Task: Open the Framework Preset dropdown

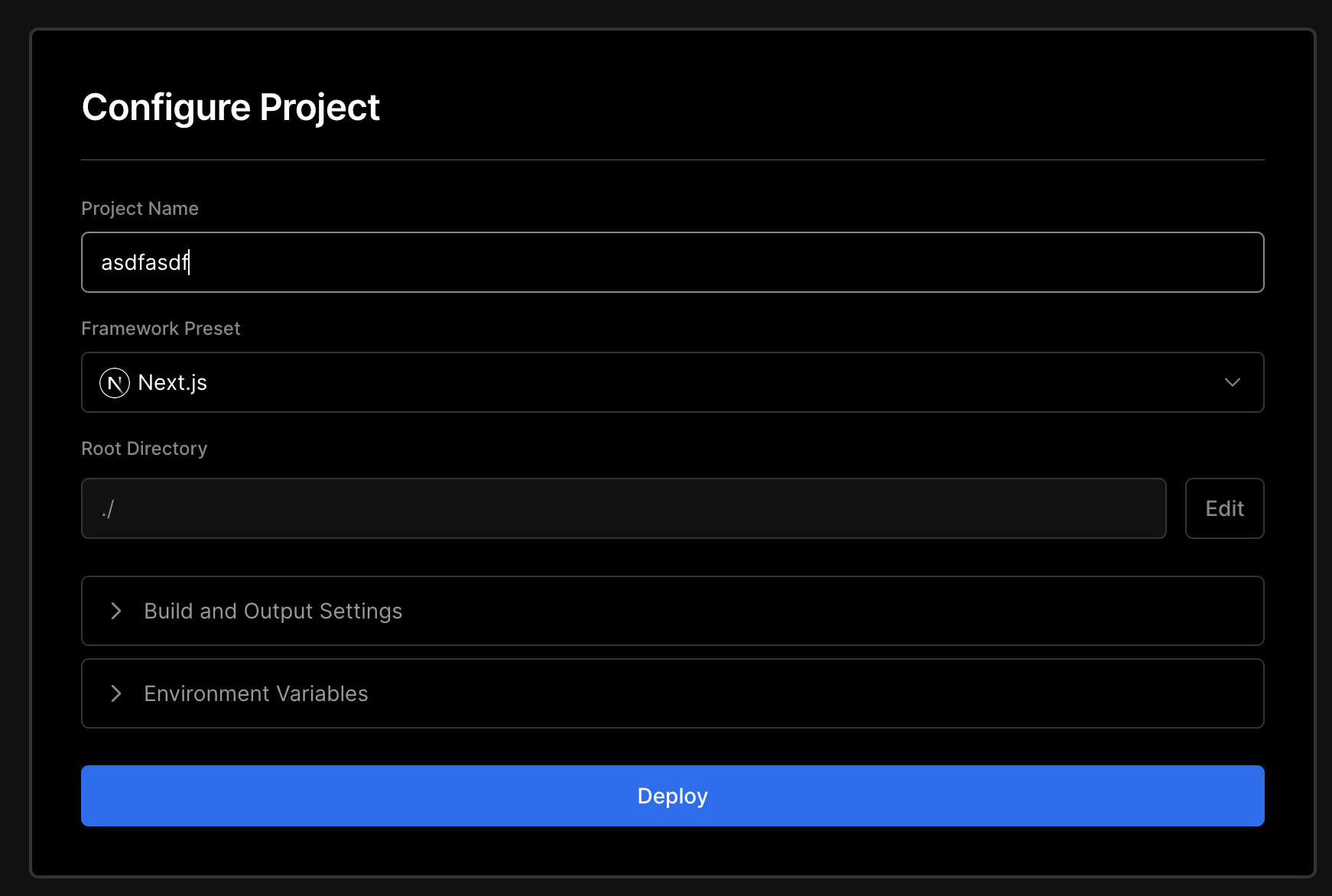Action: (671, 382)
